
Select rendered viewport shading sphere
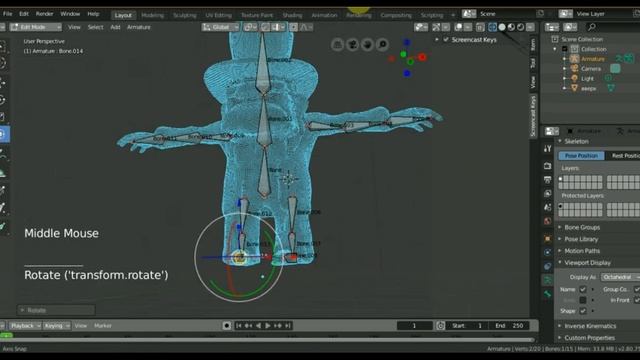coord(521,27)
